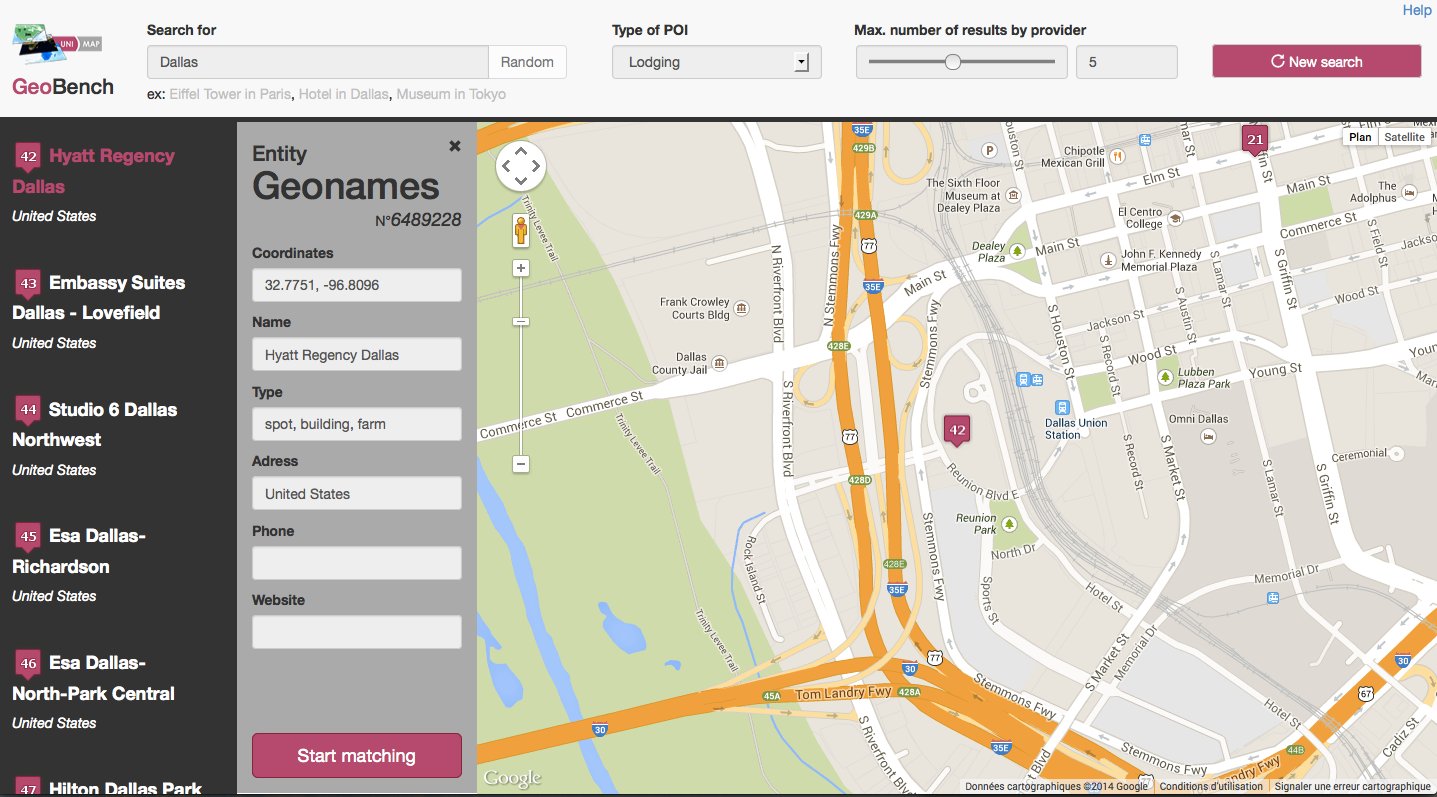Select Esa Dallas-Richardson result
Screen dimensions: 1437x797
(79, 551)
